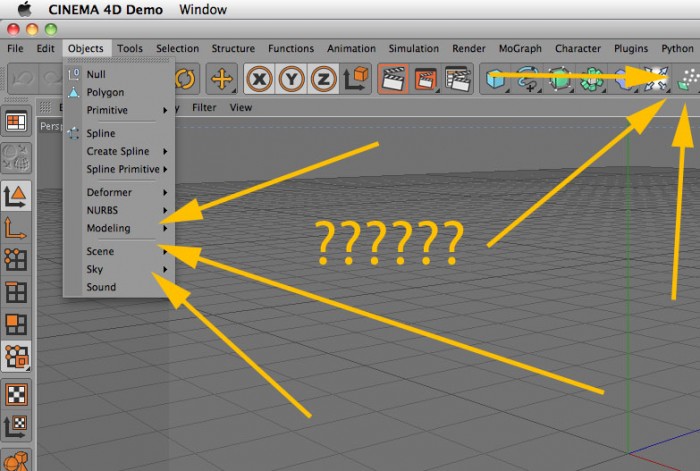Screen dimensions: 700x471
Task: Open the Render Settings icon
Action: coord(458,79)
